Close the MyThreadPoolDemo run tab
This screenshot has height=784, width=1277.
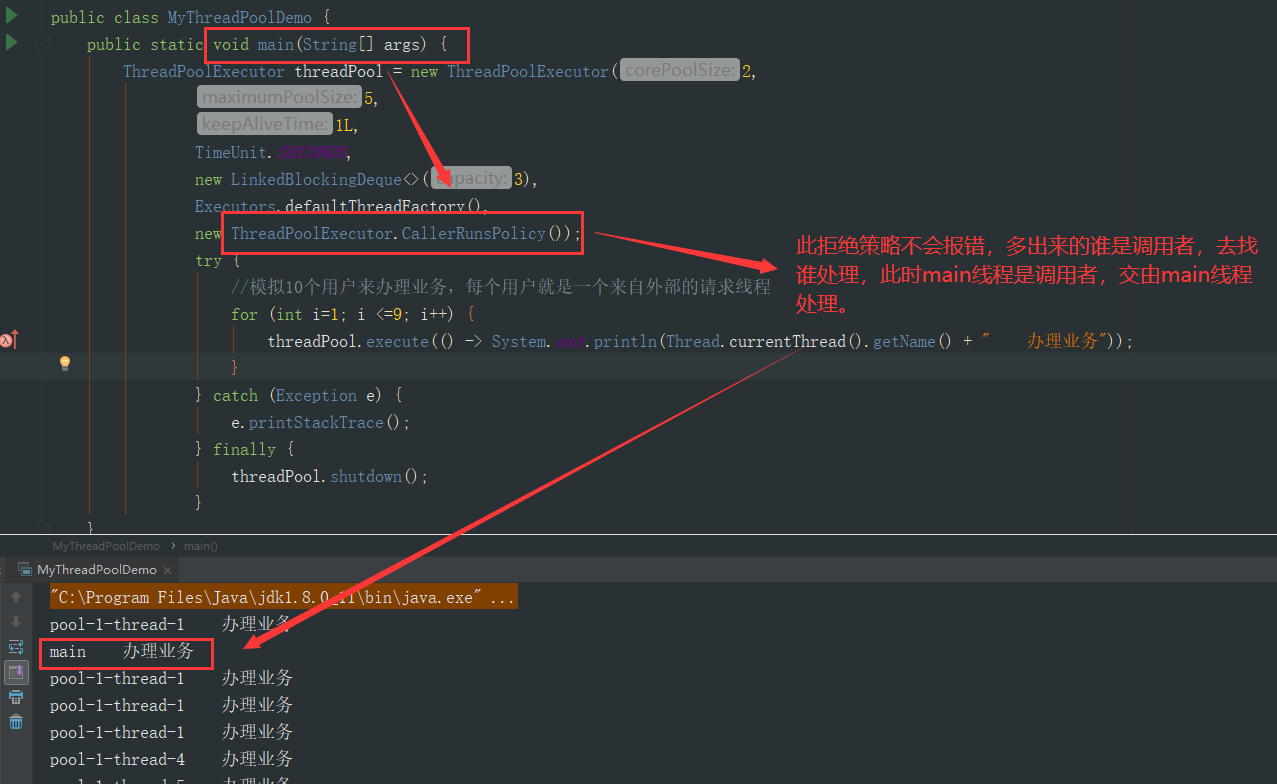[x=168, y=570]
